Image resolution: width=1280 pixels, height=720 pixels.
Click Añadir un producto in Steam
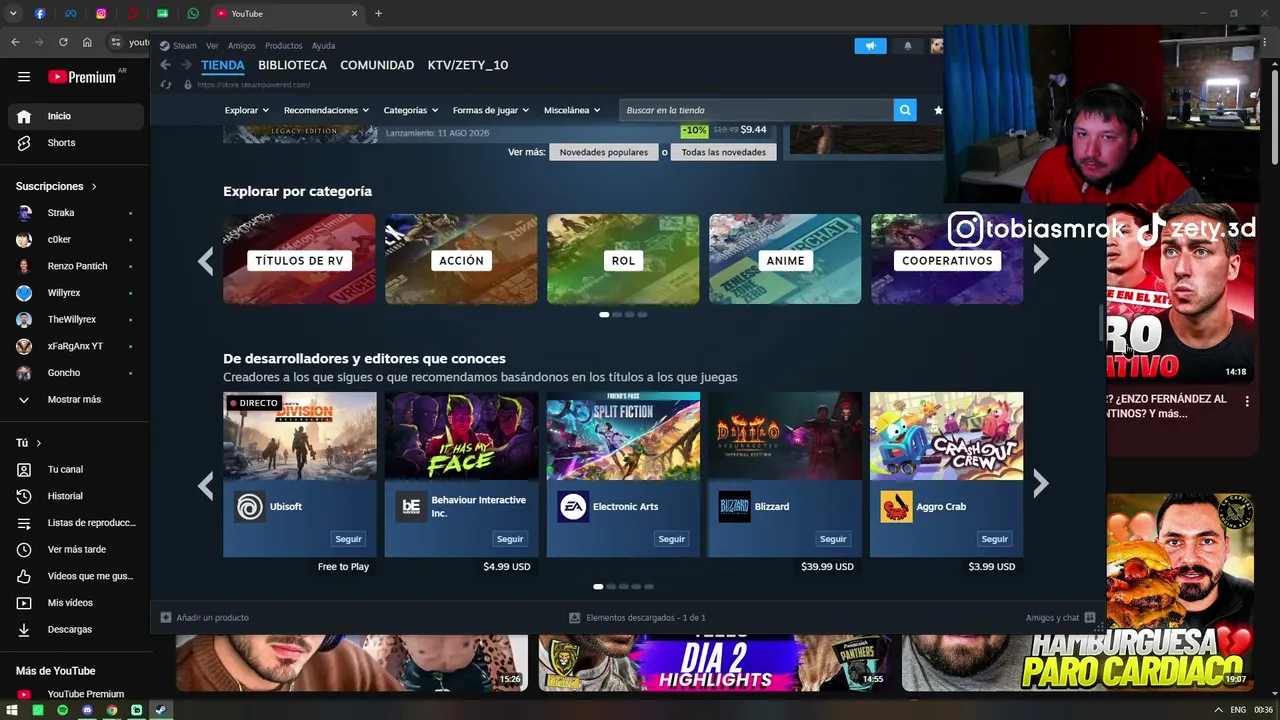205,618
